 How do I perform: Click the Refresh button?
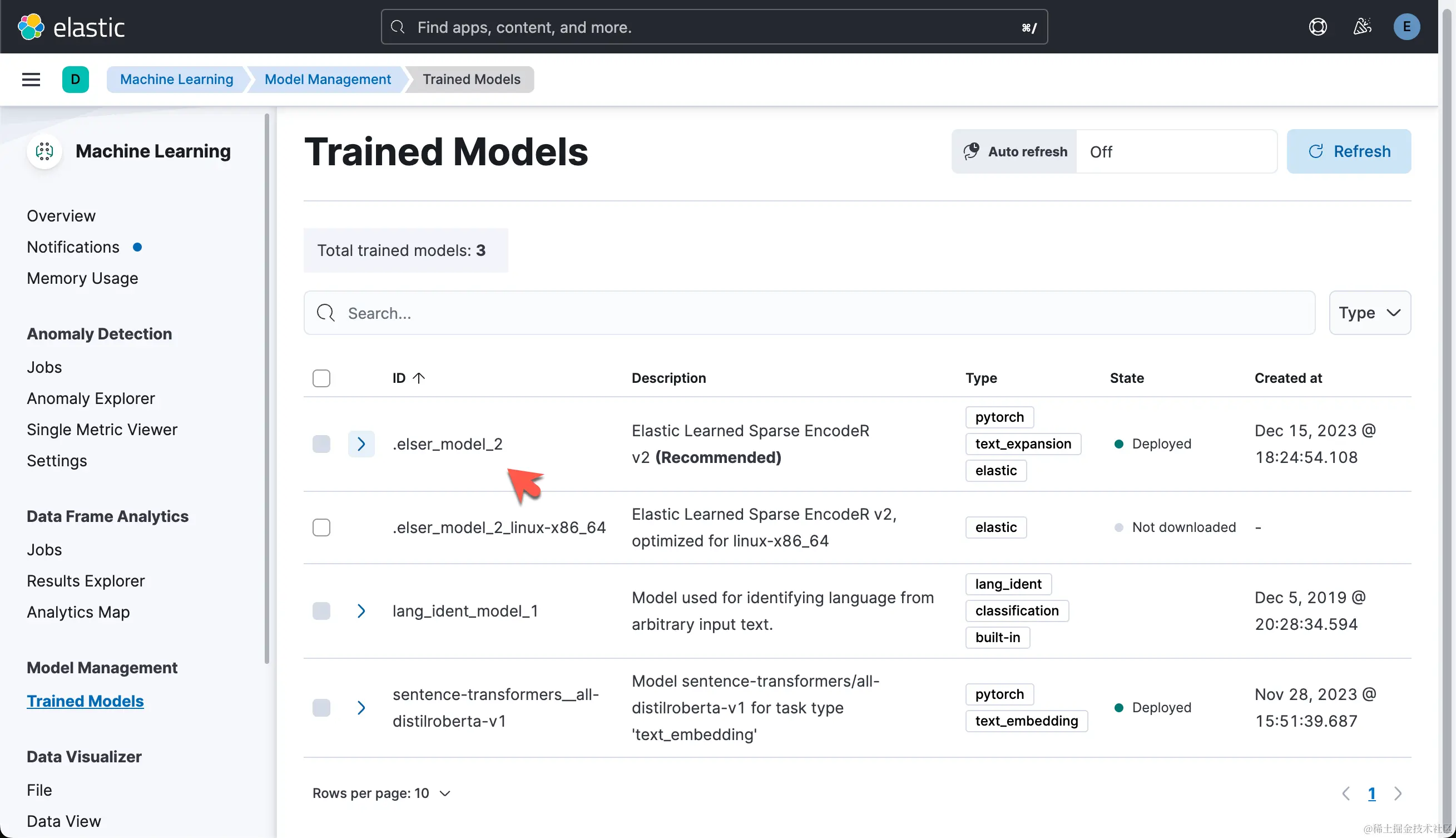coord(1349,151)
